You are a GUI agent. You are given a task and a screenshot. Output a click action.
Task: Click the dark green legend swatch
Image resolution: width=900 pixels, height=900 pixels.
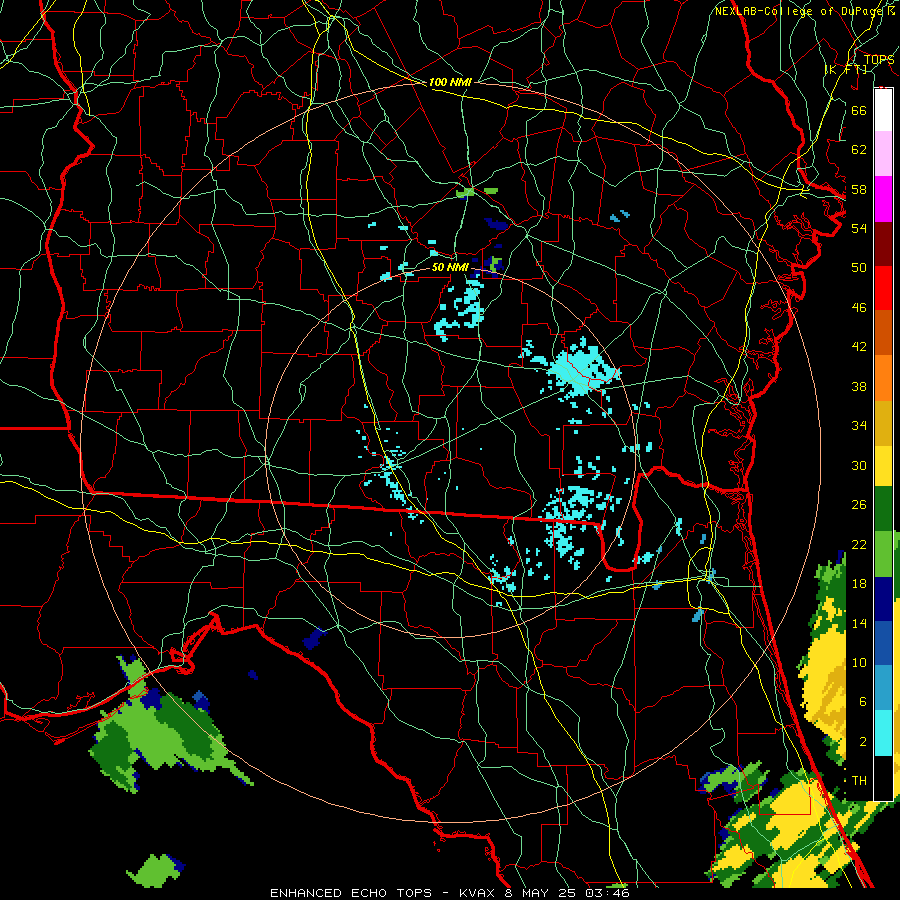click(883, 509)
